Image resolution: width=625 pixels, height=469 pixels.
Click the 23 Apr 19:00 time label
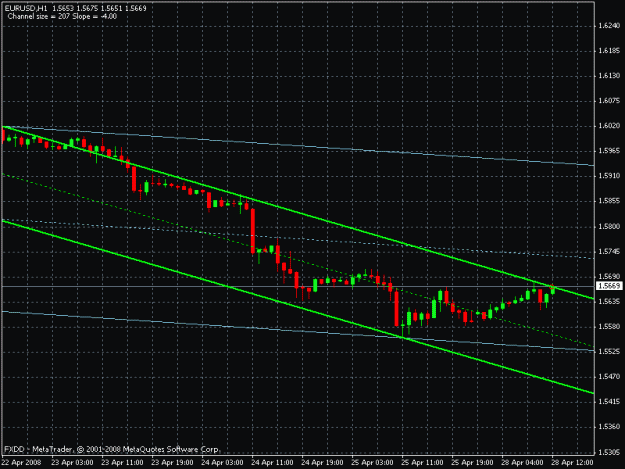[172, 463]
